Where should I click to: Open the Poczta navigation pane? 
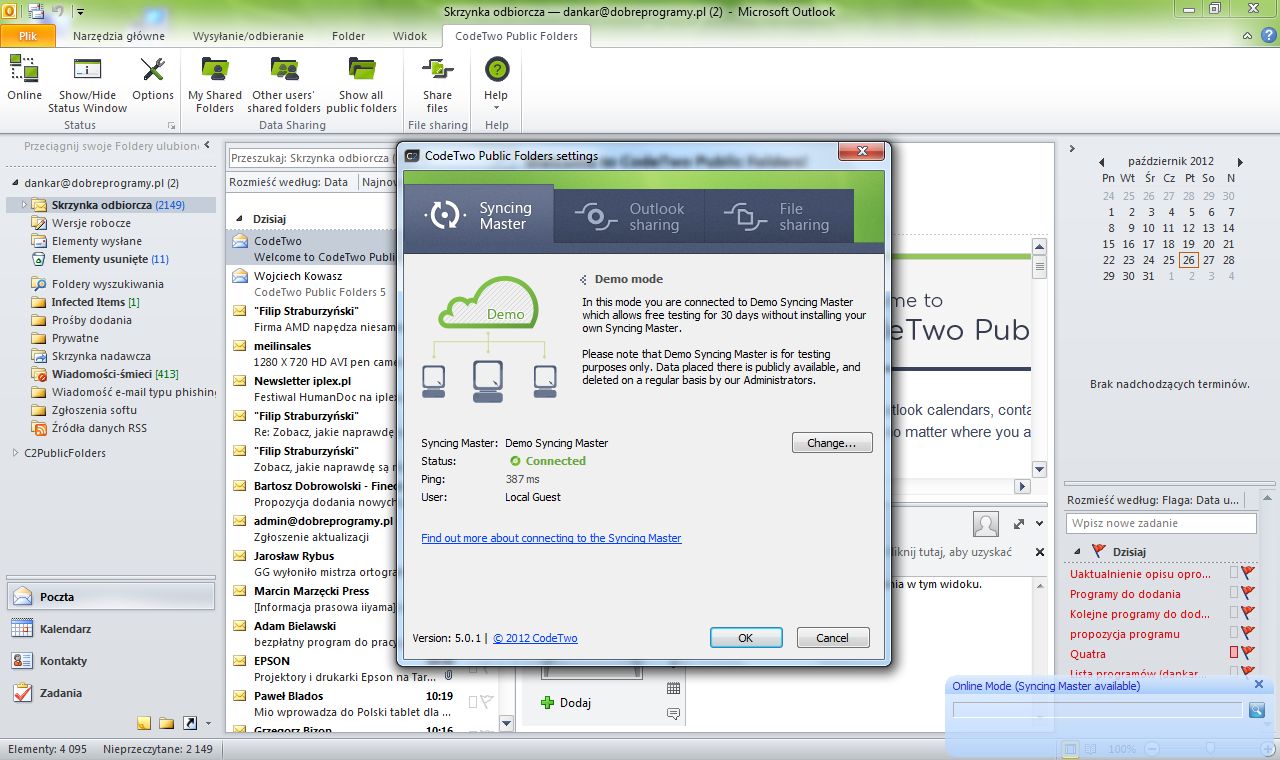111,596
